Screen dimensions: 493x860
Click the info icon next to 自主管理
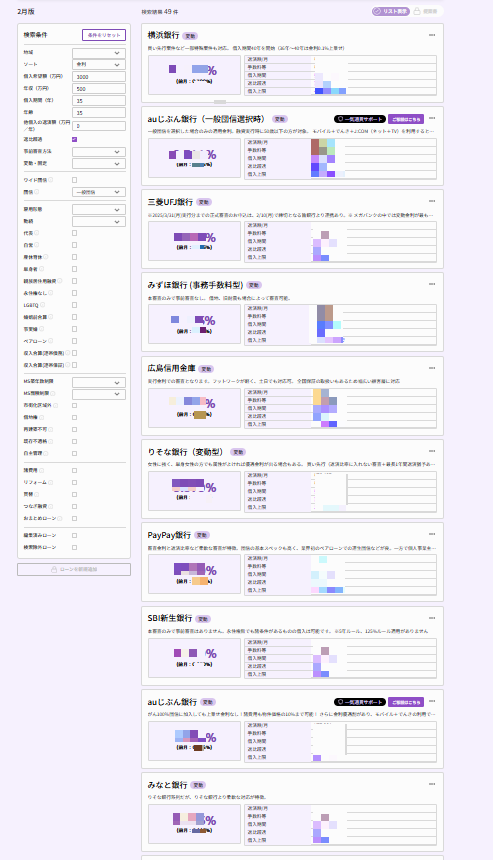click(46, 454)
